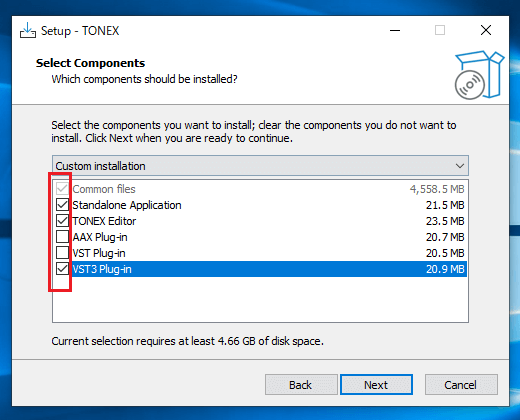The image size is (520, 420).
Task: Open the Custom installation dropdown
Action: coord(260,166)
